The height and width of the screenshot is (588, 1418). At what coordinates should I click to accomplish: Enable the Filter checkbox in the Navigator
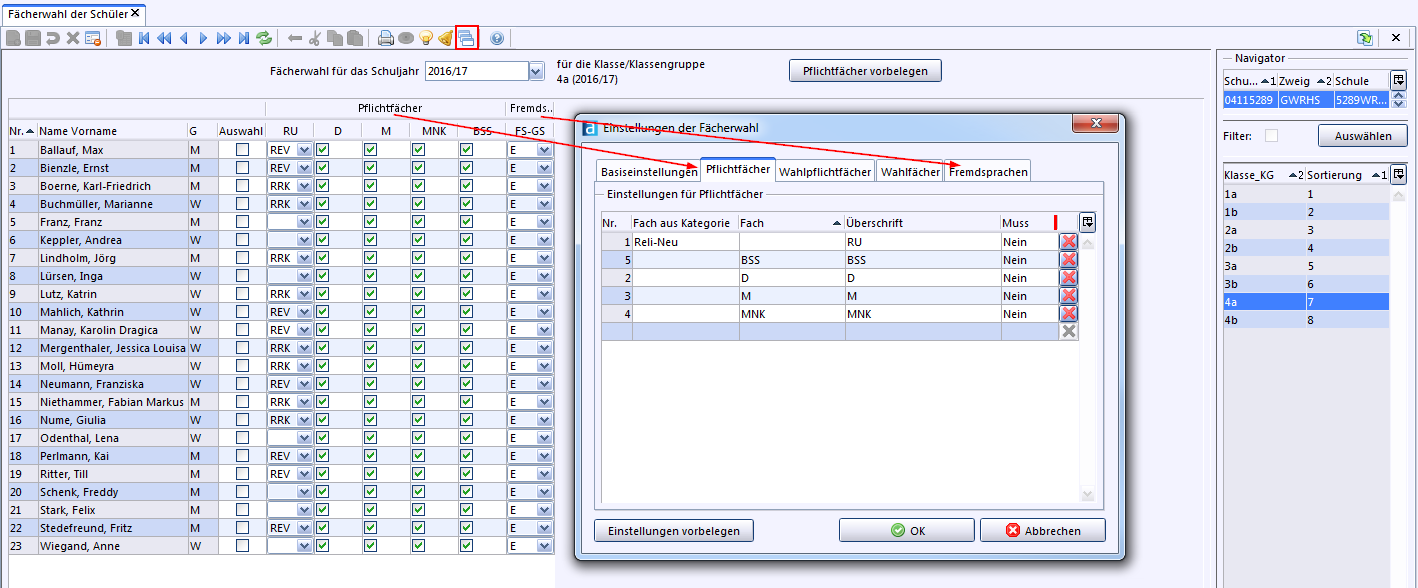click(1271, 135)
